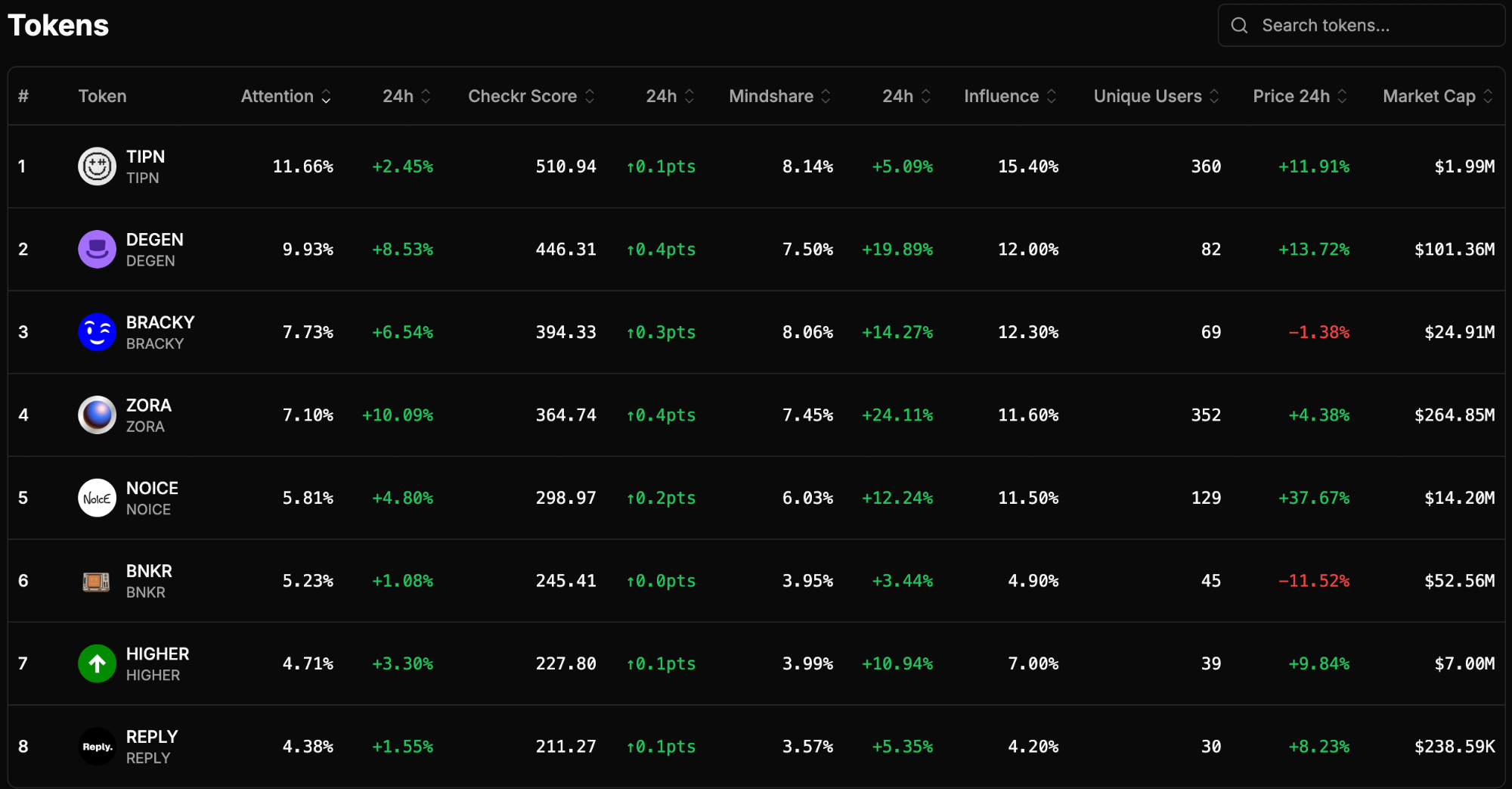Click BRACKY market cap $24.91M
The image size is (1512, 789).
point(1459,332)
